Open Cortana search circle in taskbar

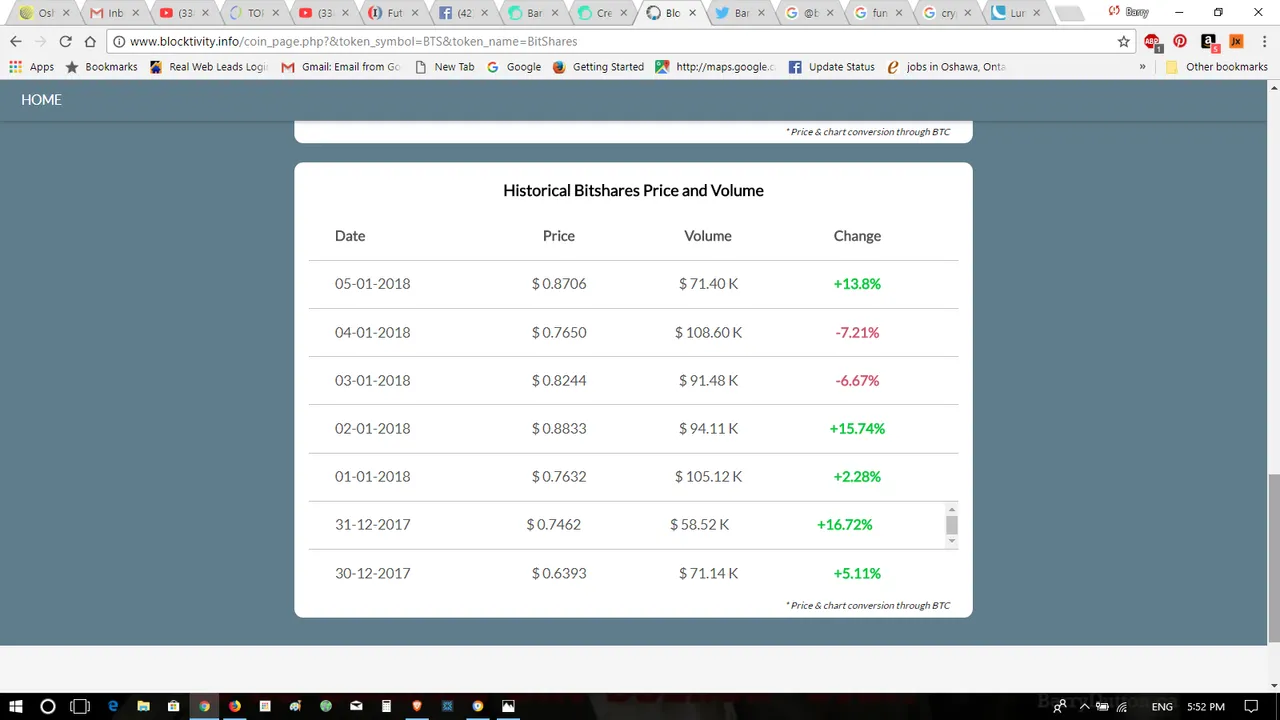47,706
